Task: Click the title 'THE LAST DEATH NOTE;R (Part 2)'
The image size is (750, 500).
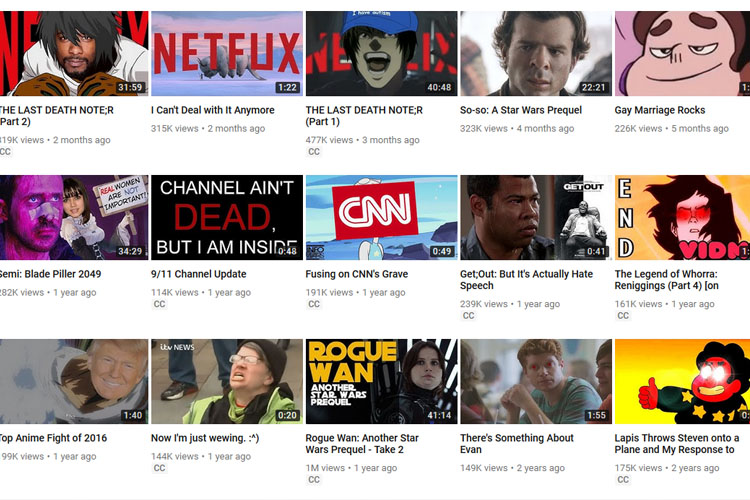Action: 56,116
